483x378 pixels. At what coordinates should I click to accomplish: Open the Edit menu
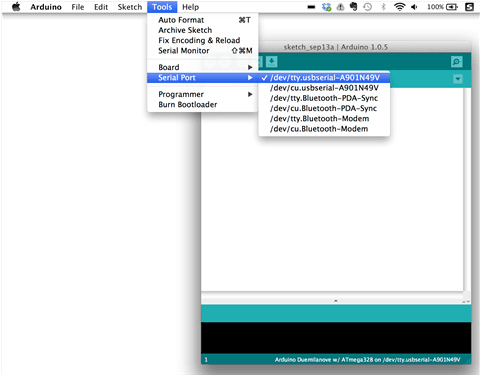coord(101,7)
